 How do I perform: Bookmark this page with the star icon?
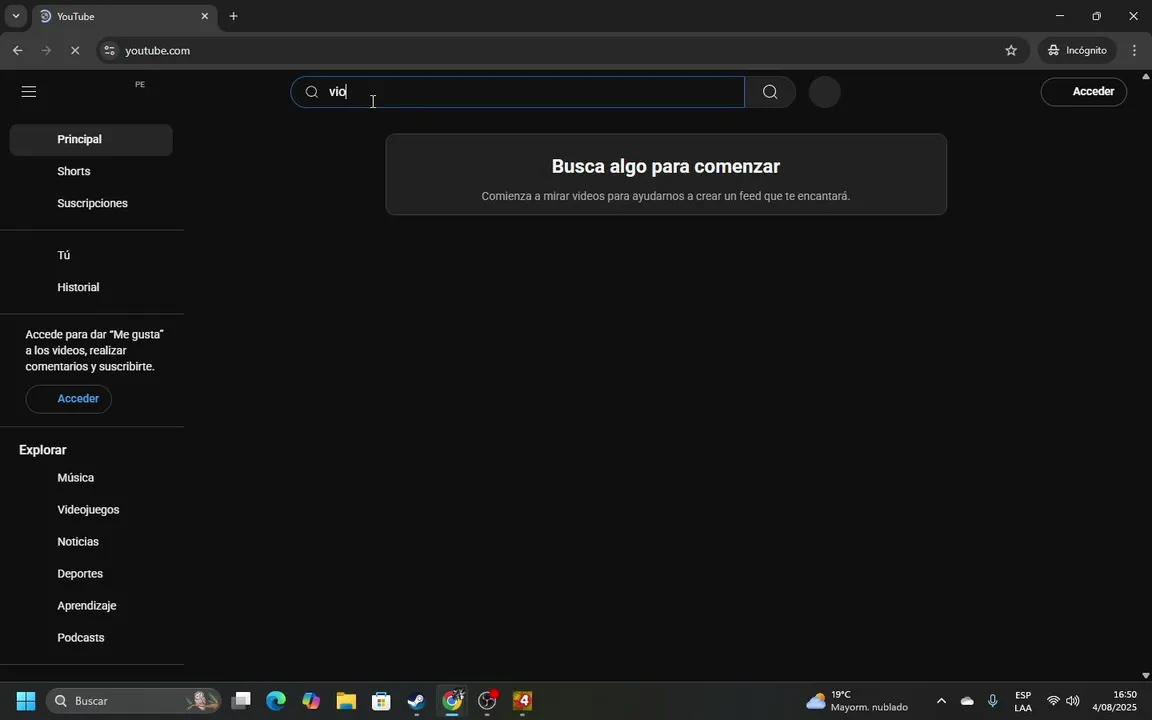pos(1011,51)
